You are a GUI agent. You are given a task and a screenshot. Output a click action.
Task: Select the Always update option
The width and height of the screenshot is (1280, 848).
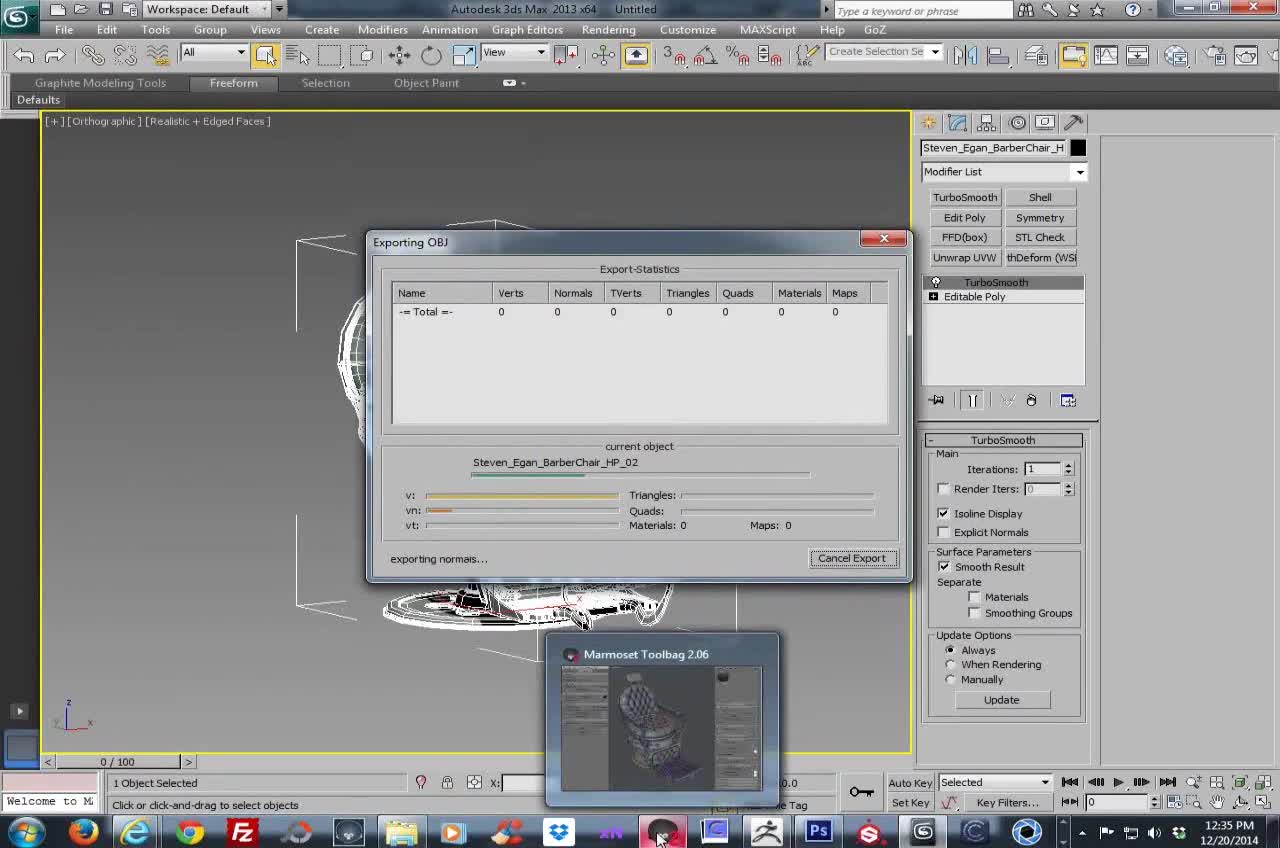point(951,650)
